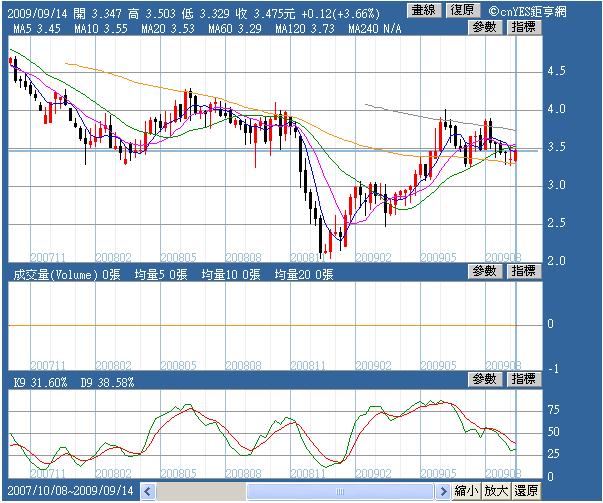Click the 收 3.475元 closing price text
Viewport: 603px width, 503px height.
click(x=266, y=14)
